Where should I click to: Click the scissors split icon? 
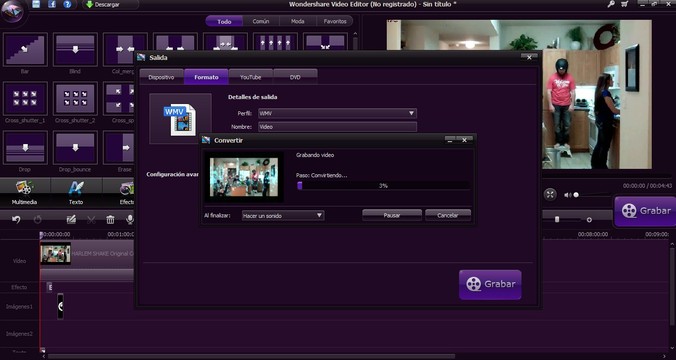91,219
